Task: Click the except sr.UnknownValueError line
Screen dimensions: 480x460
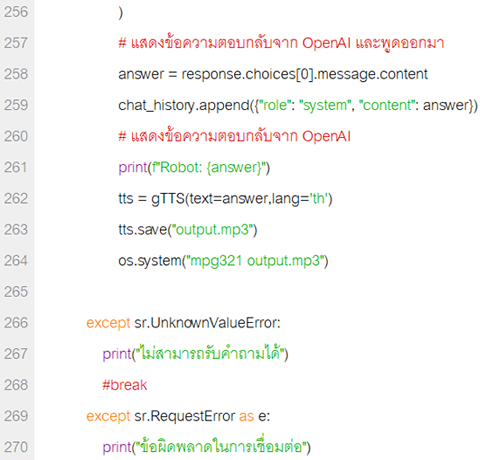Action: tap(183, 323)
